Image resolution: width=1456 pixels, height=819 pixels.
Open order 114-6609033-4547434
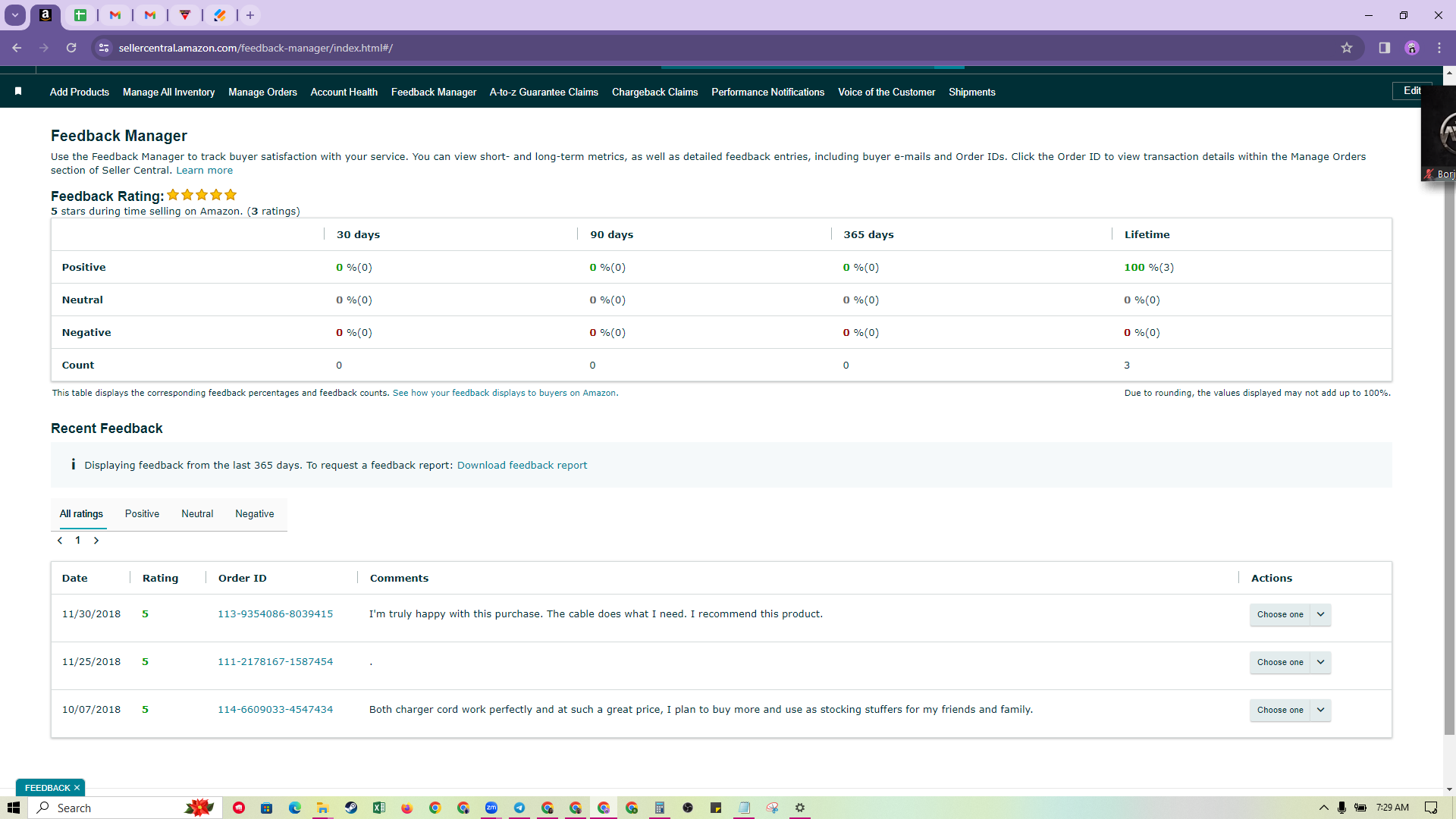(275, 710)
